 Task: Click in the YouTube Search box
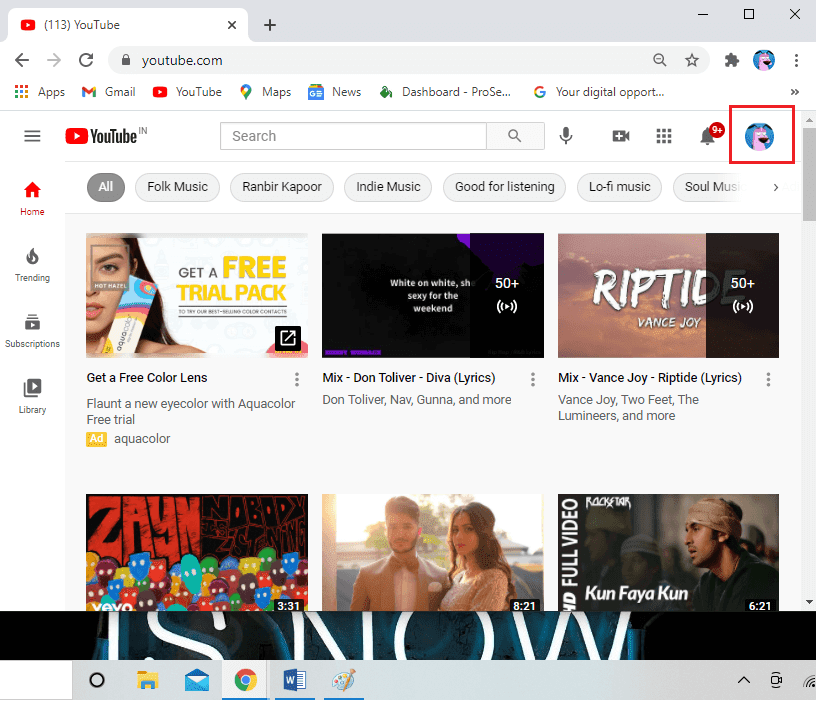353,136
